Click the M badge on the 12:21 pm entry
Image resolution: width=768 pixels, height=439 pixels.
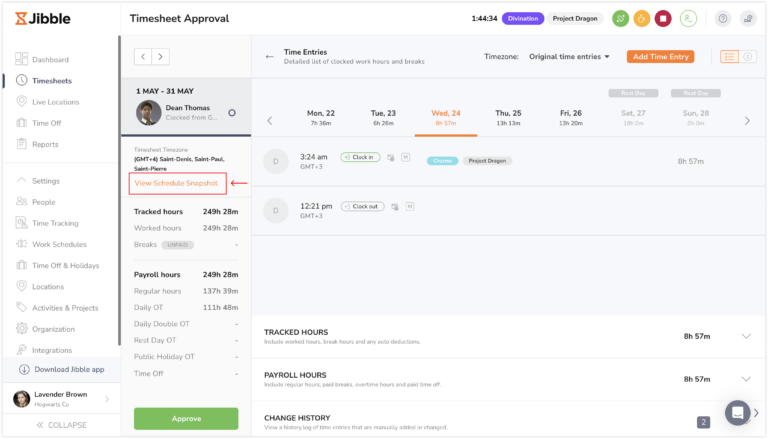tap(410, 206)
